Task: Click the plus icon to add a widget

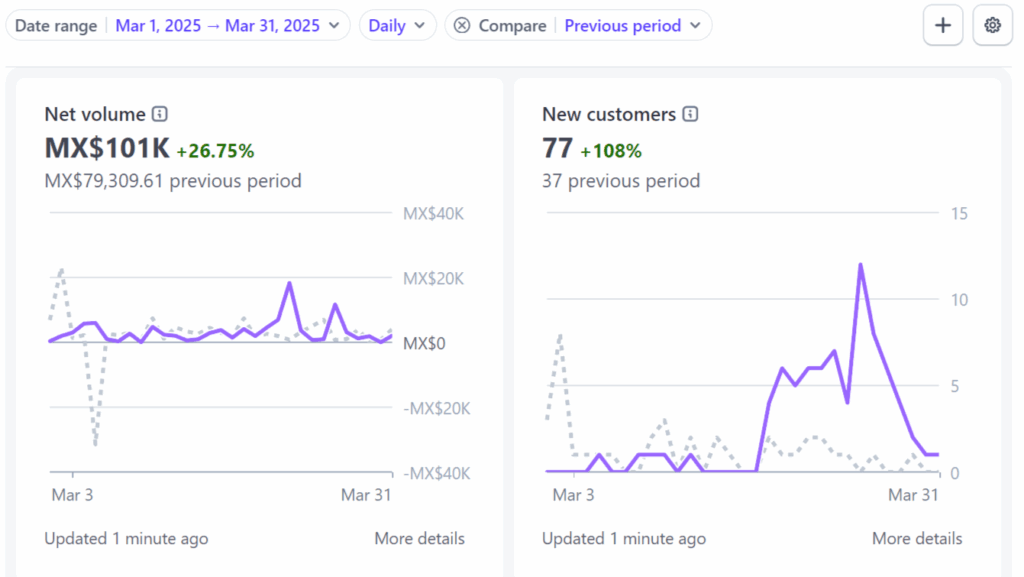Action: (x=942, y=25)
